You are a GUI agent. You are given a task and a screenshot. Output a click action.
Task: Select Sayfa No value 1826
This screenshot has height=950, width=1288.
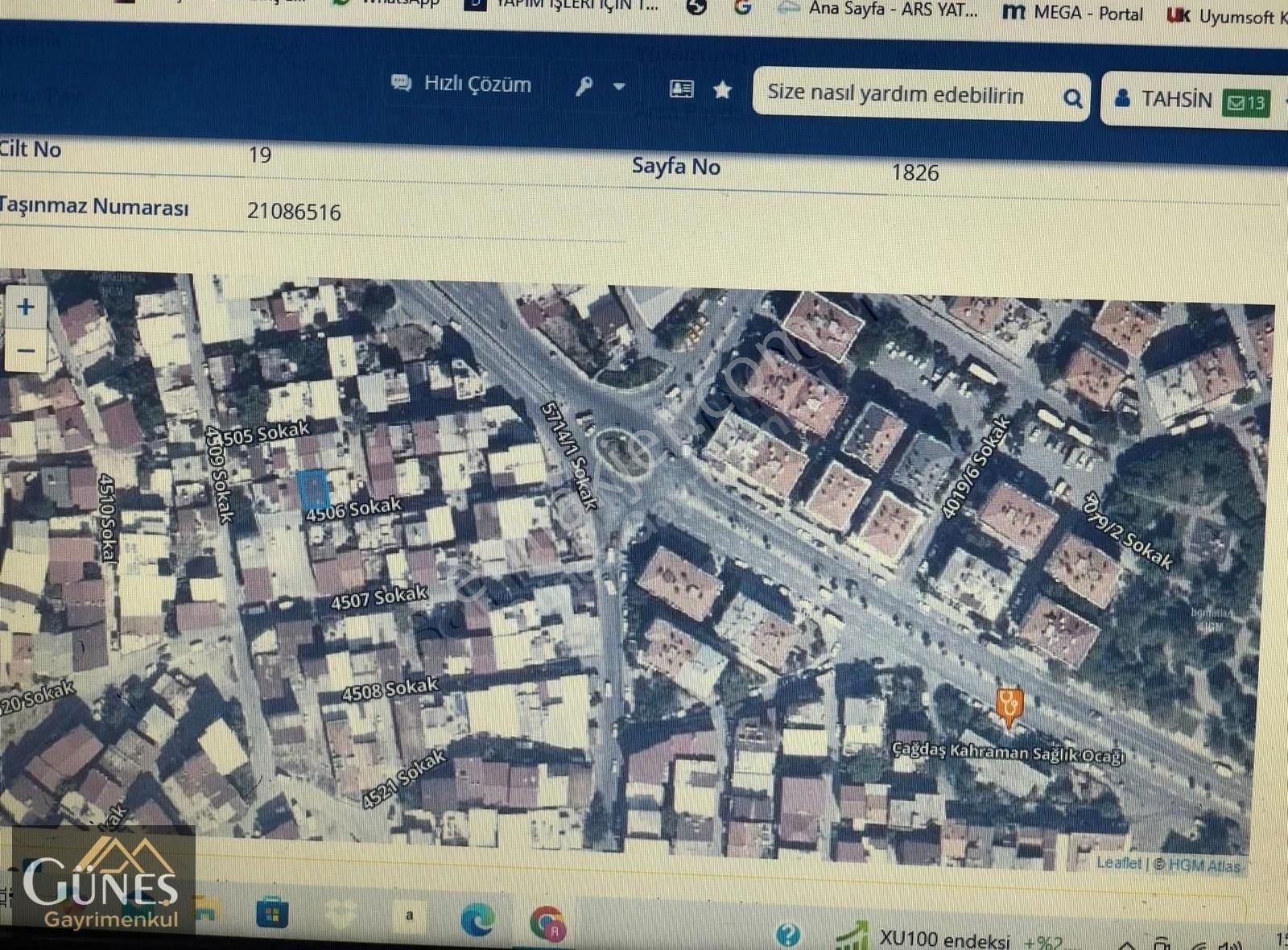915,172
